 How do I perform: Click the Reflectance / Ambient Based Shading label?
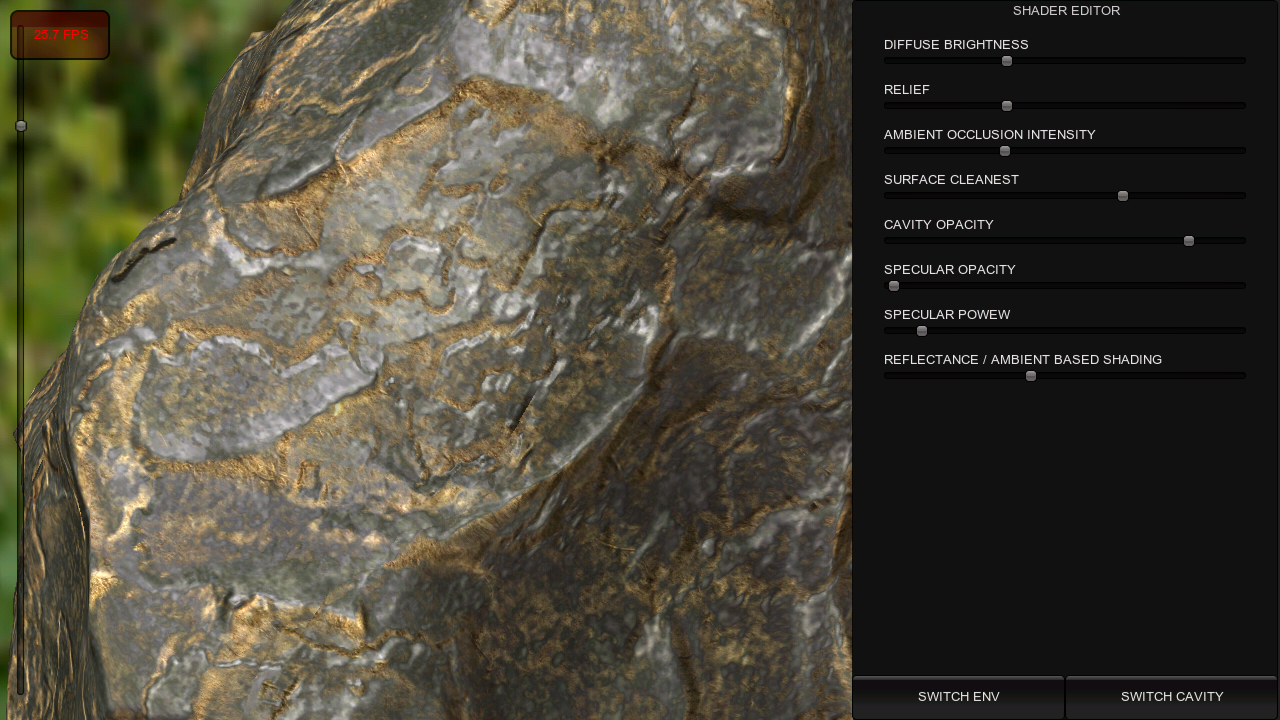pos(1023,360)
